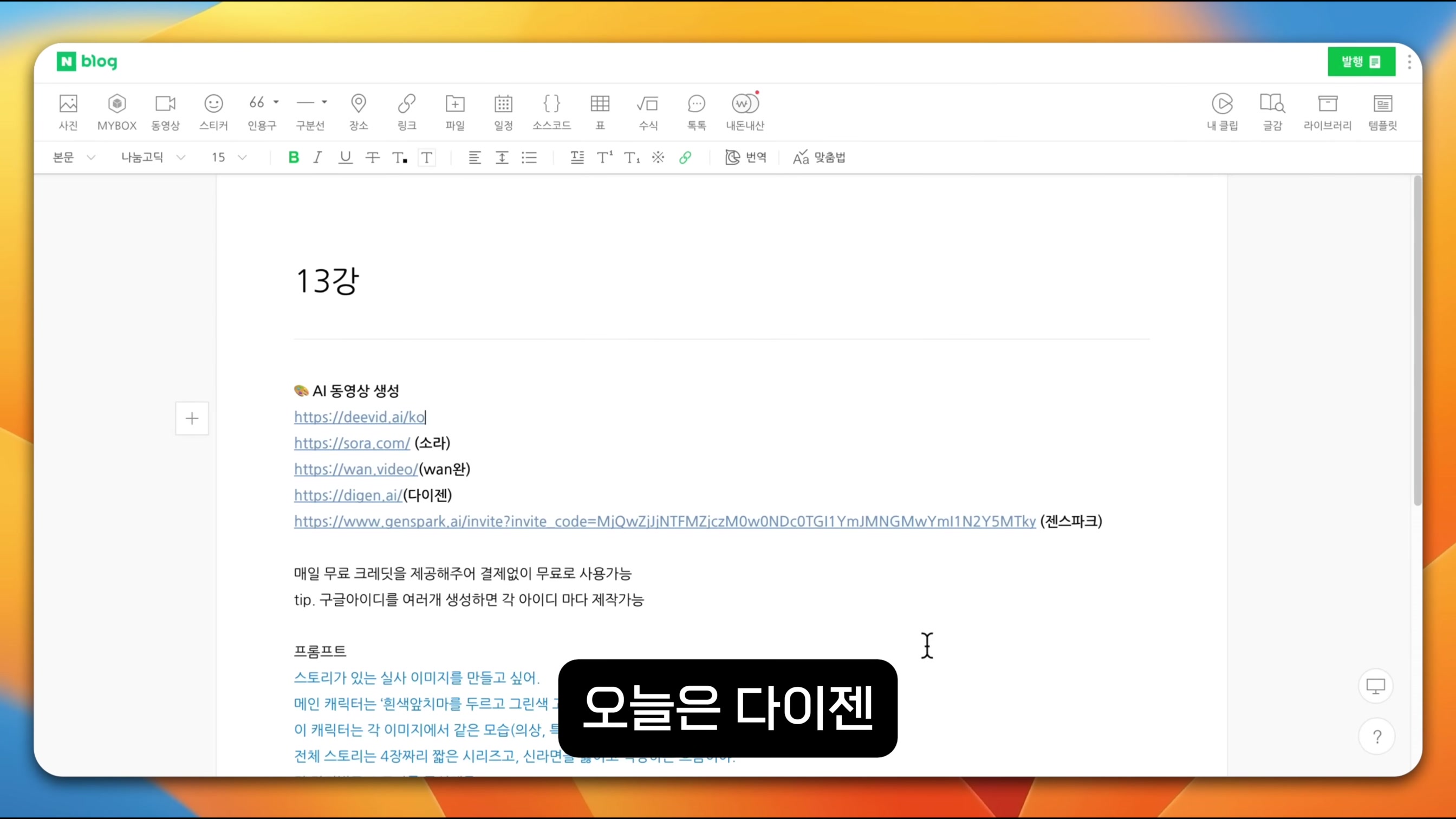Open the three-dot more menu

[x=1409, y=62]
